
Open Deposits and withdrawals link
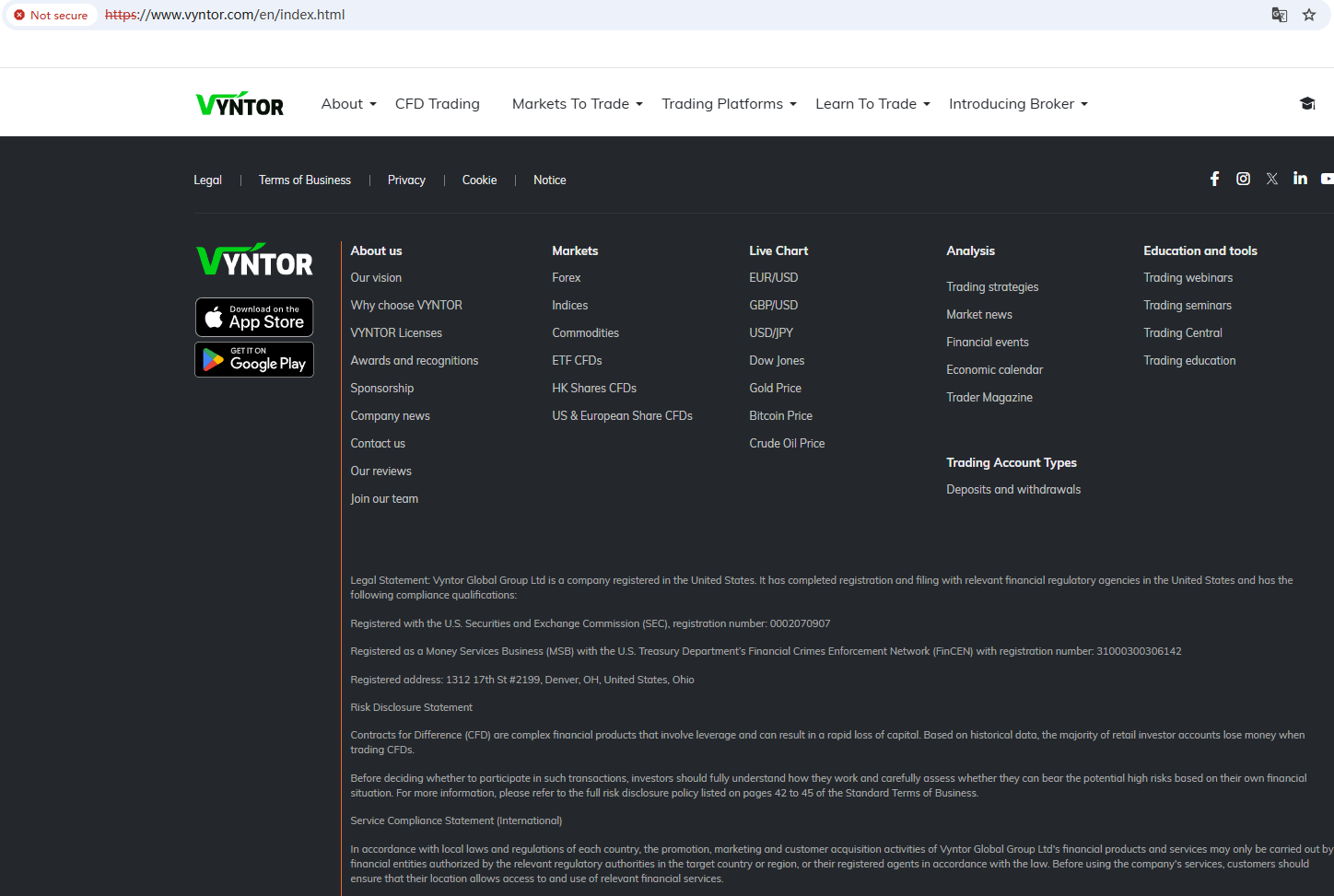[1013, 490]
